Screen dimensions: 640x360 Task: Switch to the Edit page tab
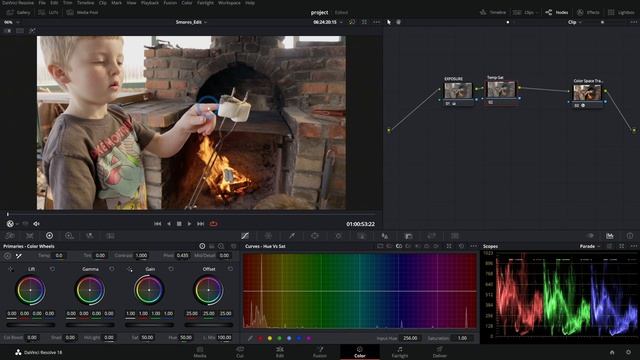click(280, 352)
